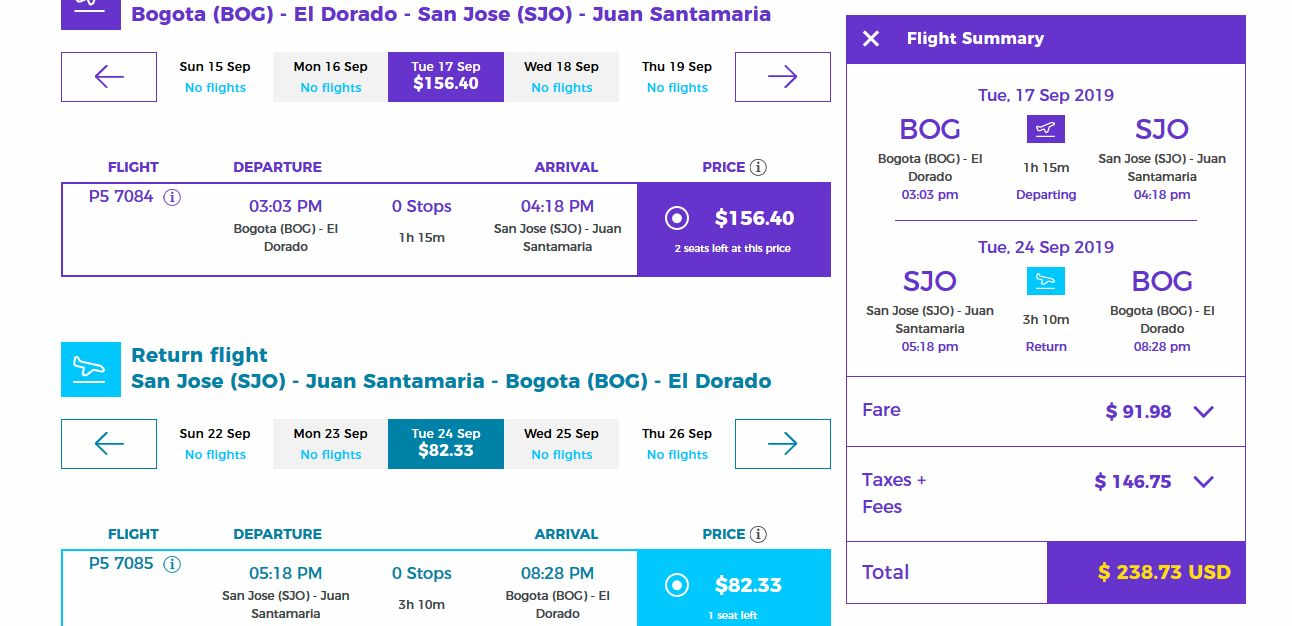Click info icon next to flight P5 7084
This screenshot has width=1292, height=626.
click(x=172, y=197)
